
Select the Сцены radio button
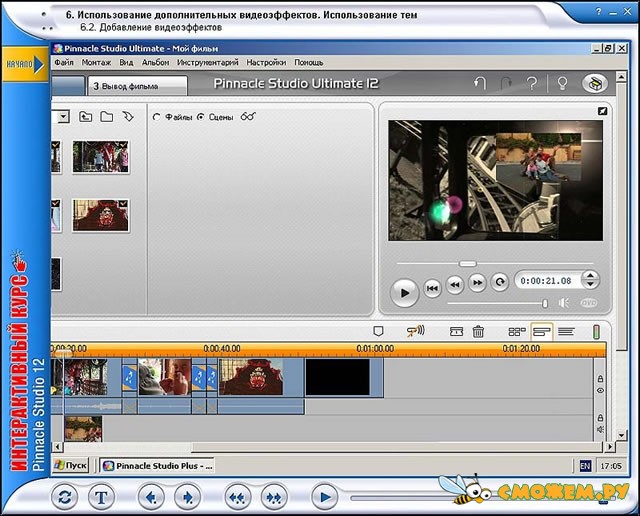(x=201, y=117)
